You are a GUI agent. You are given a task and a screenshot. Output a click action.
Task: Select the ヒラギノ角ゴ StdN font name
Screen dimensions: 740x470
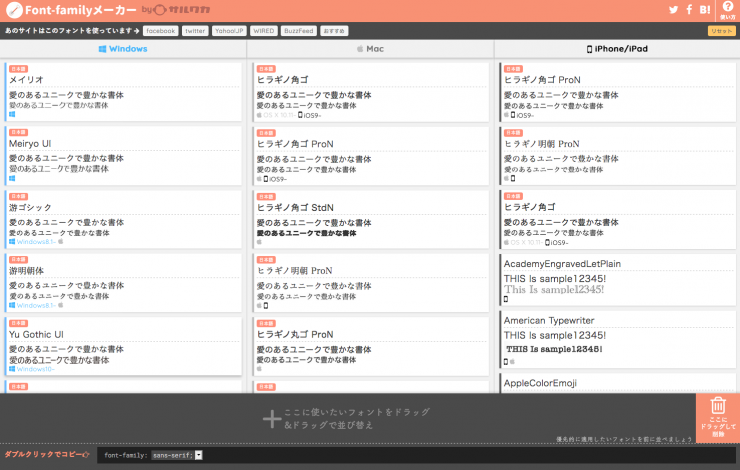coord(295,208)
